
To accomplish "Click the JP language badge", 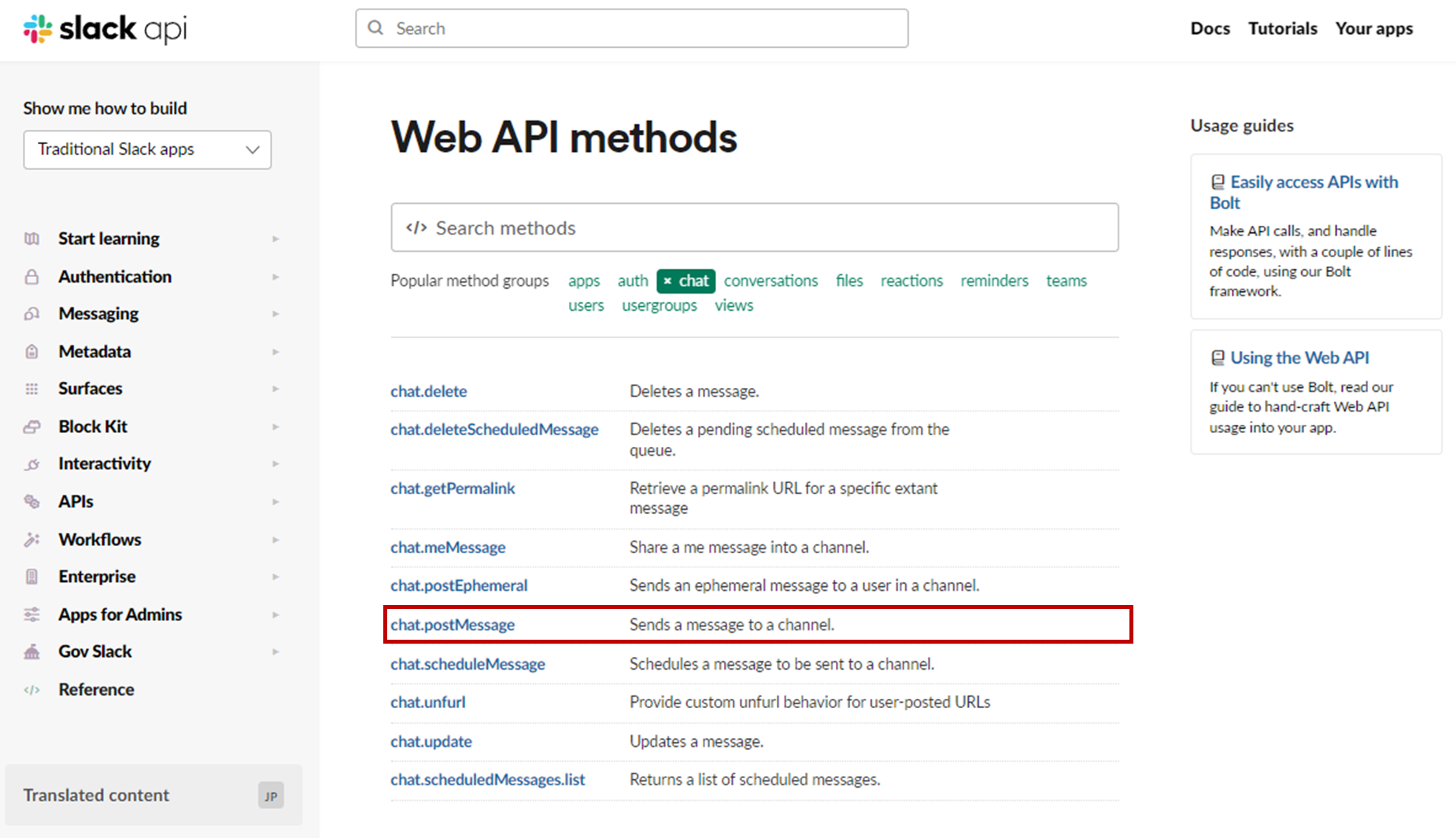I will tap(271, 796).
